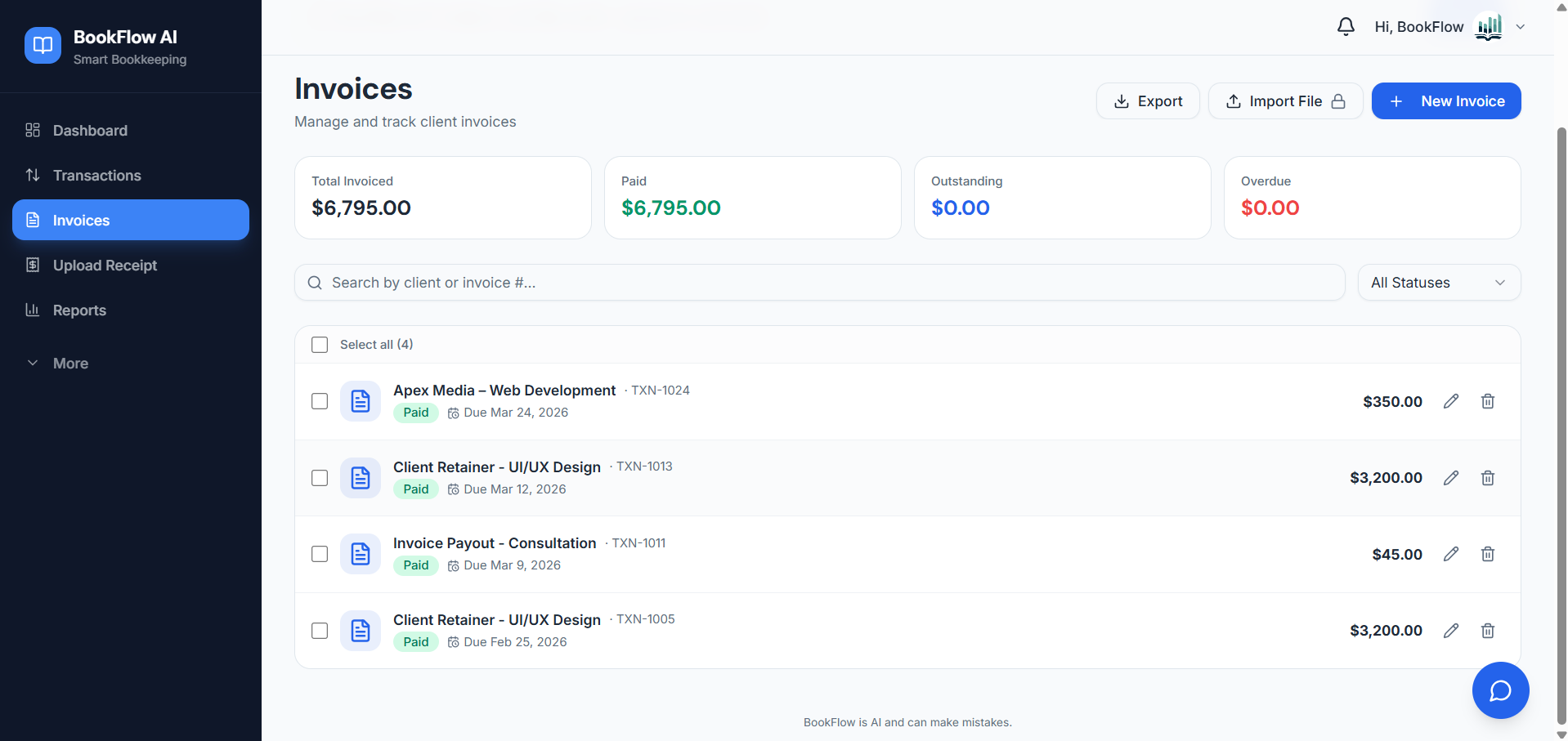Click the document icon for Apex Media invoice
This screenshot has width=1568, height=741.
[x=361, y=401]
